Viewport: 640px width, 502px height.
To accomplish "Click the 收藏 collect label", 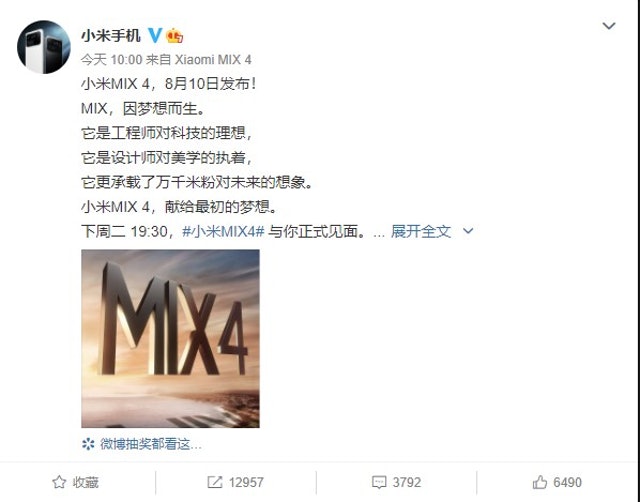I will [86, 482].
